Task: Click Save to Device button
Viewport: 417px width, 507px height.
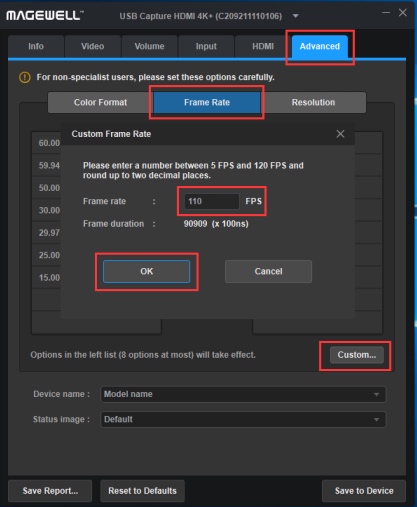Action: [x=364, y=491]
